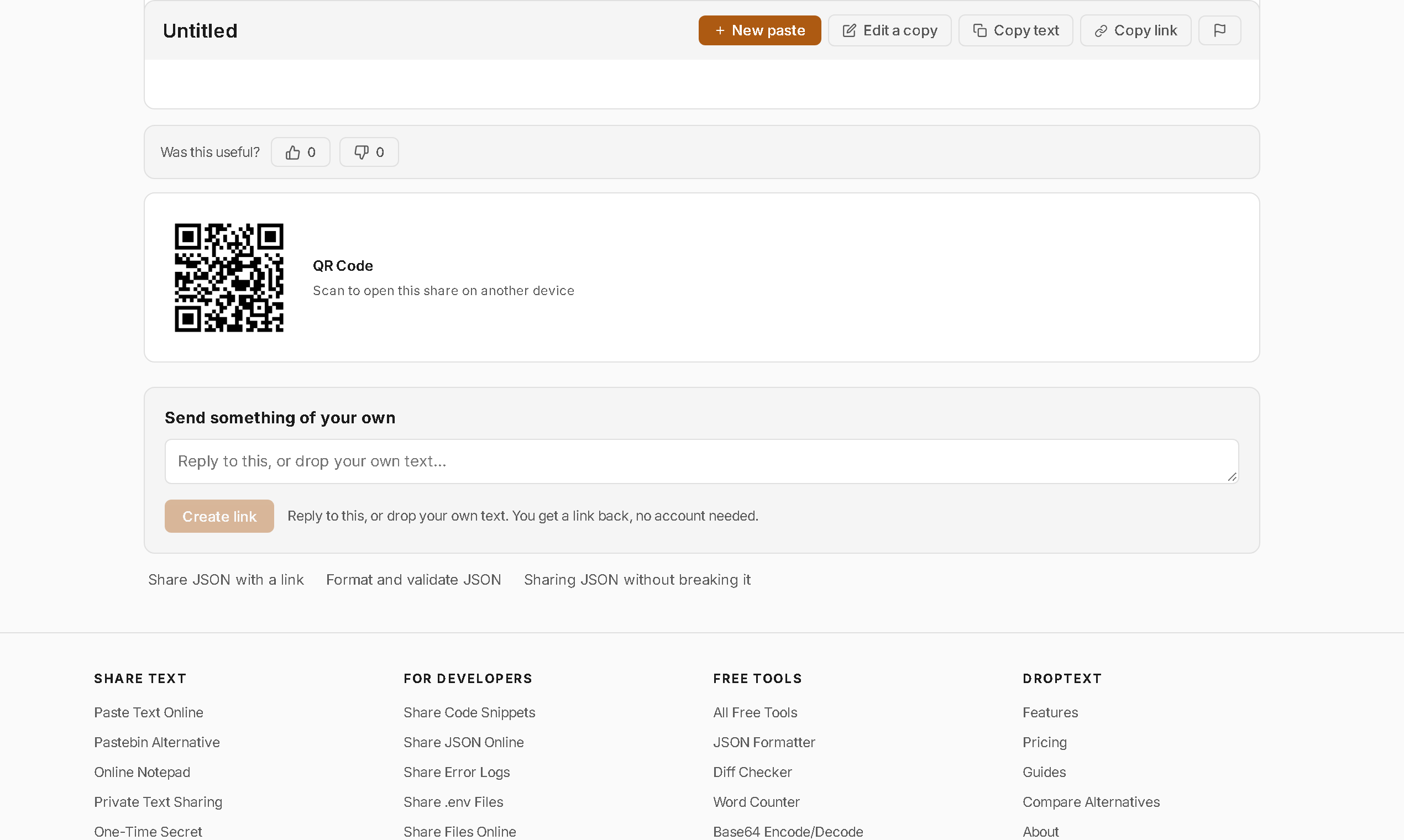Copy the paste text
The image size is (1404, 840).
click(1015, 30)
